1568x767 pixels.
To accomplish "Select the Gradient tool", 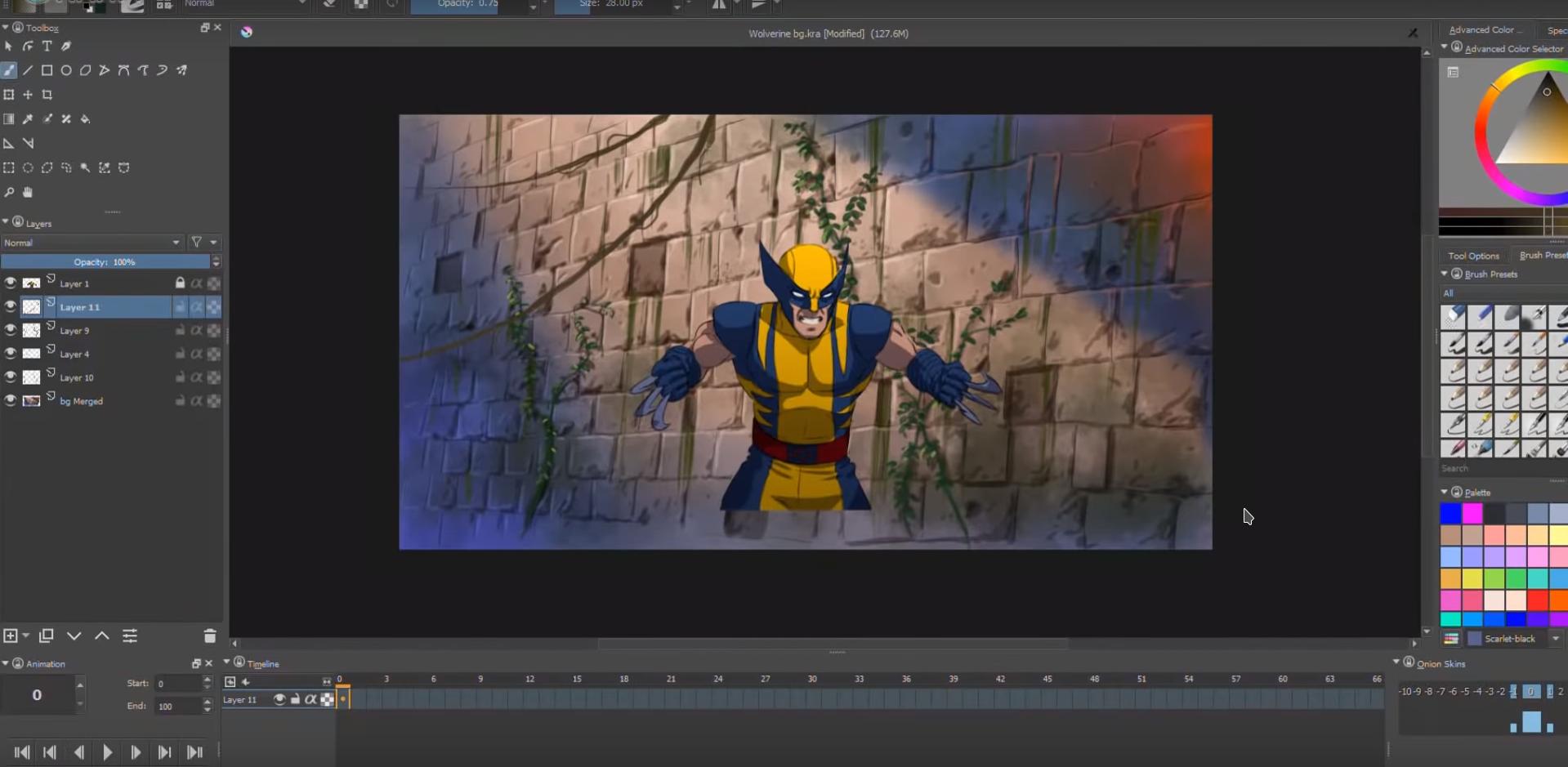I will [8, 119].
